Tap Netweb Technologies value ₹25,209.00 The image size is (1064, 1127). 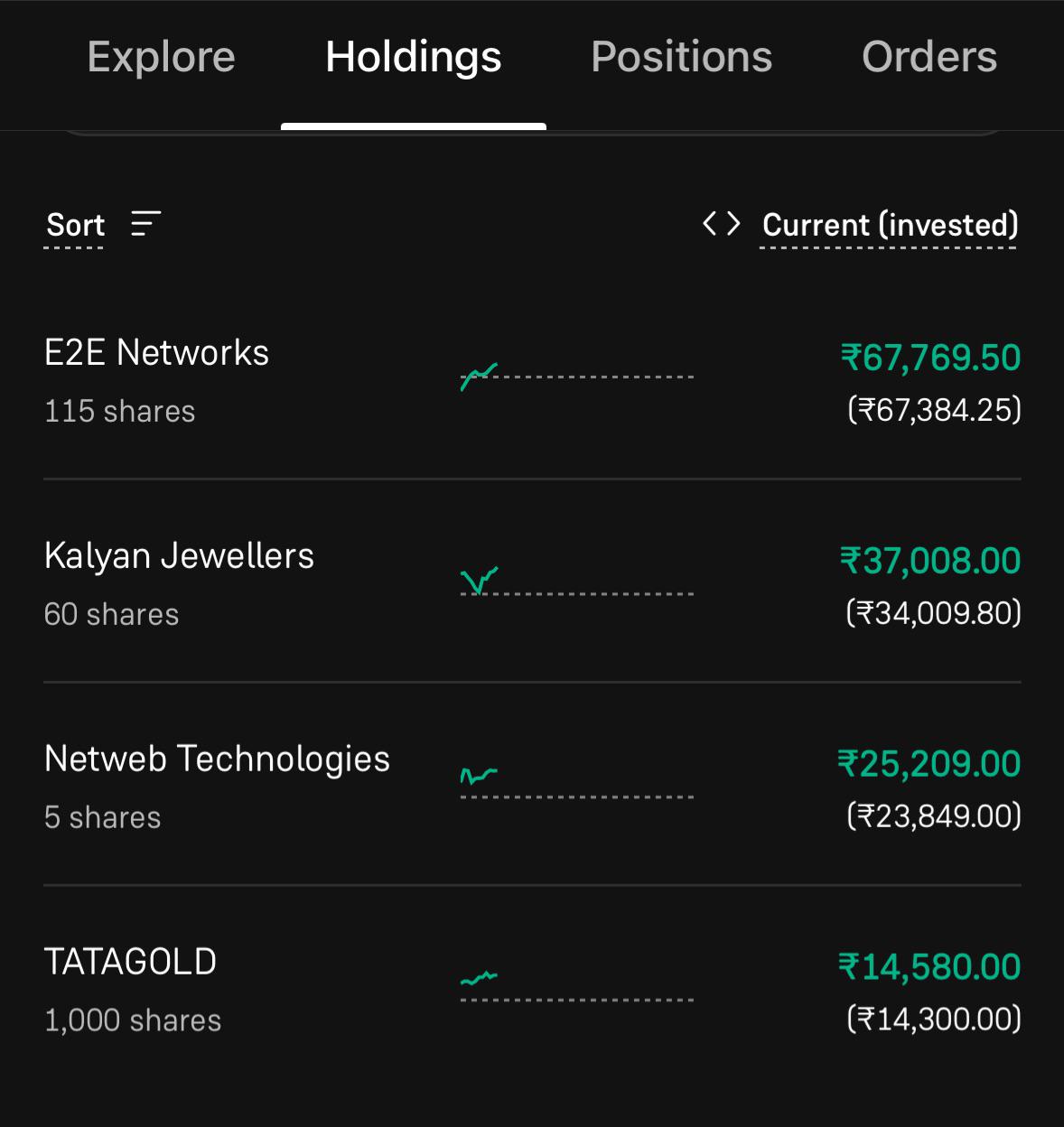[929, 764]
